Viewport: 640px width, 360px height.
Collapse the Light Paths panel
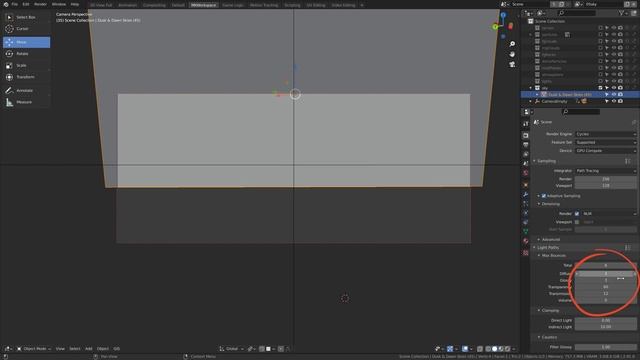[548, 248]
